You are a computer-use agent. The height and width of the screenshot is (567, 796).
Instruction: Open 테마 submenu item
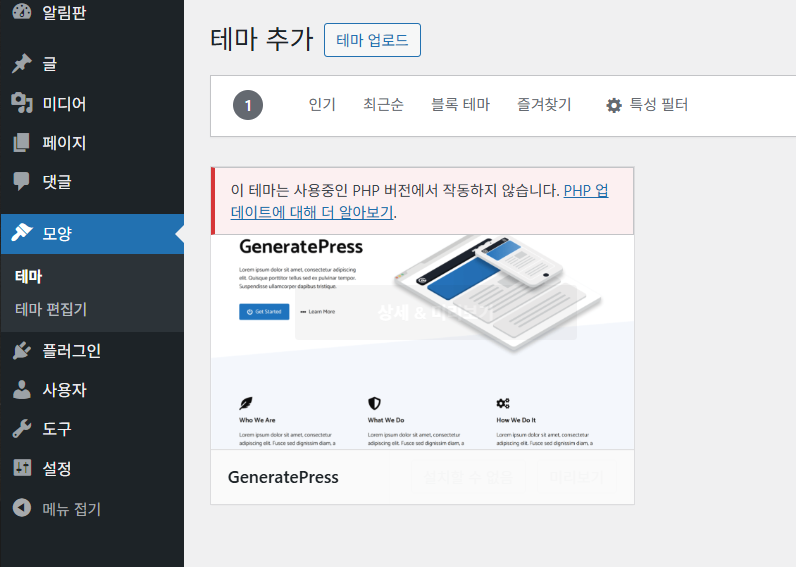[28, 276]
